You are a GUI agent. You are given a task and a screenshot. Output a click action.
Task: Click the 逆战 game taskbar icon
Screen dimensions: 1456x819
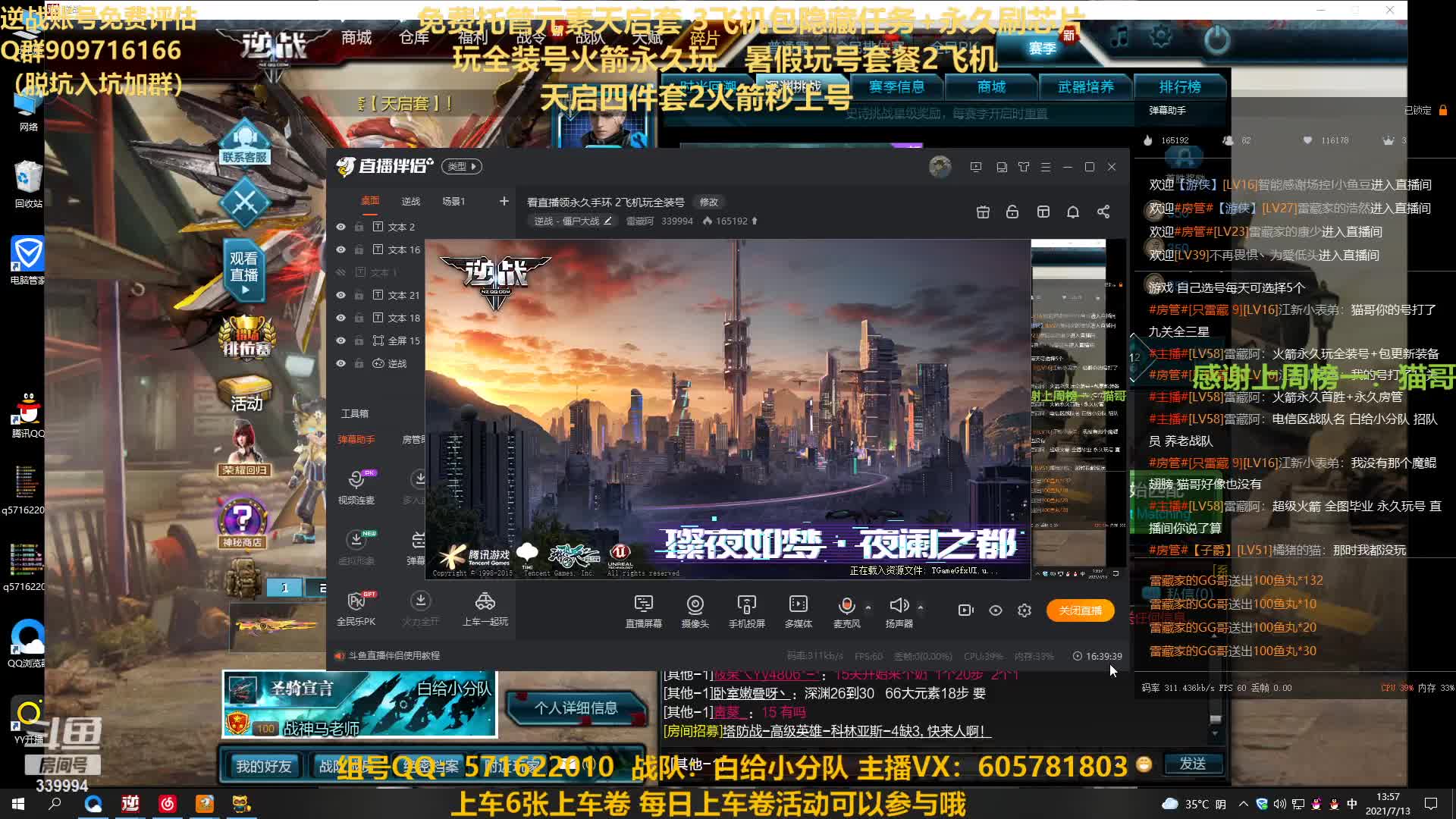click(130, 804)
